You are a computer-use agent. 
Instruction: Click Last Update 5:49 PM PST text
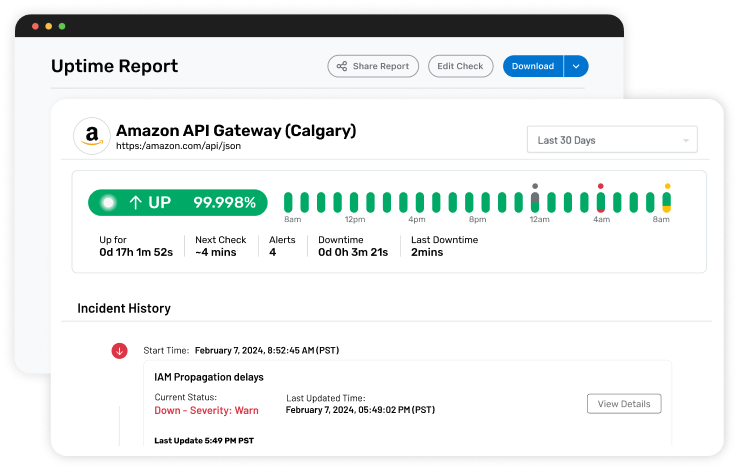[204, 440]
